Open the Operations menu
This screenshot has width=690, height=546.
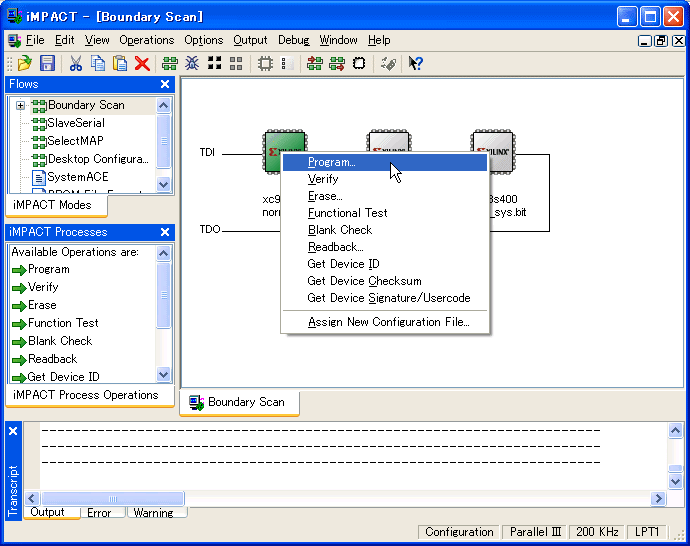click(147, 40)
